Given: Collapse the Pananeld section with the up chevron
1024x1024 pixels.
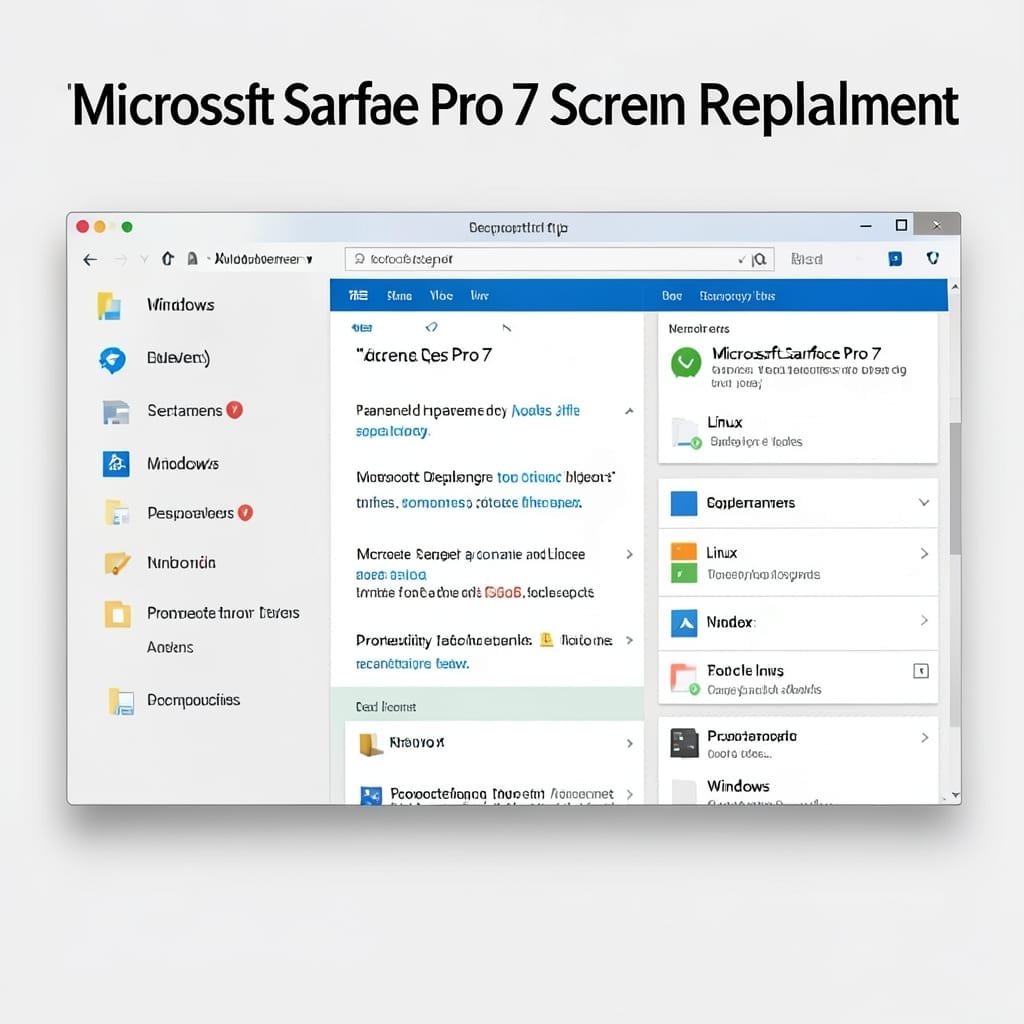Looking at the screenshot, I should 629,411.
